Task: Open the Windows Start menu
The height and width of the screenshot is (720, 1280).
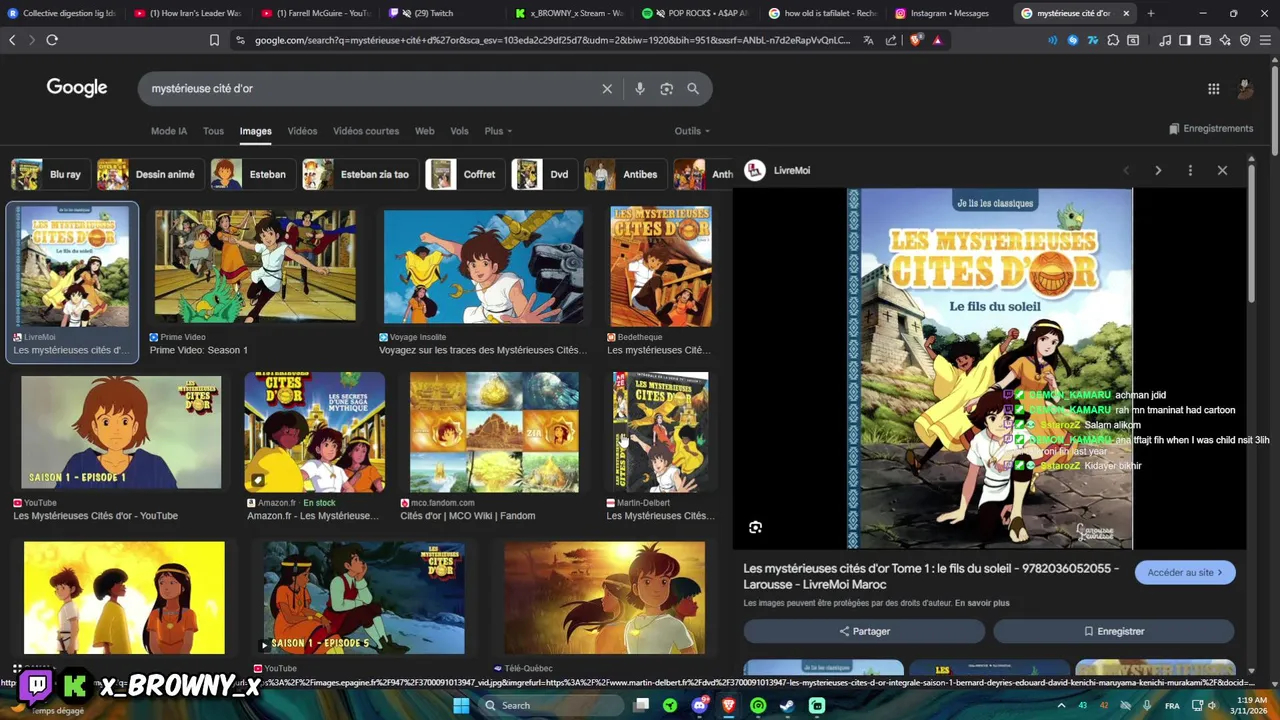Action: point(461,705)
